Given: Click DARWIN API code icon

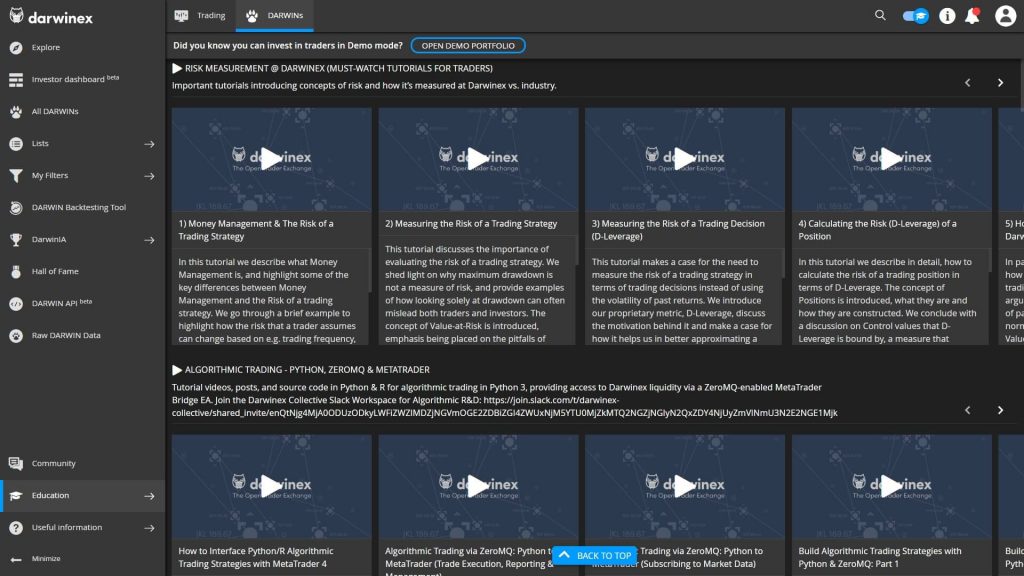Looking at the screenshot, I should coord(16,304).
